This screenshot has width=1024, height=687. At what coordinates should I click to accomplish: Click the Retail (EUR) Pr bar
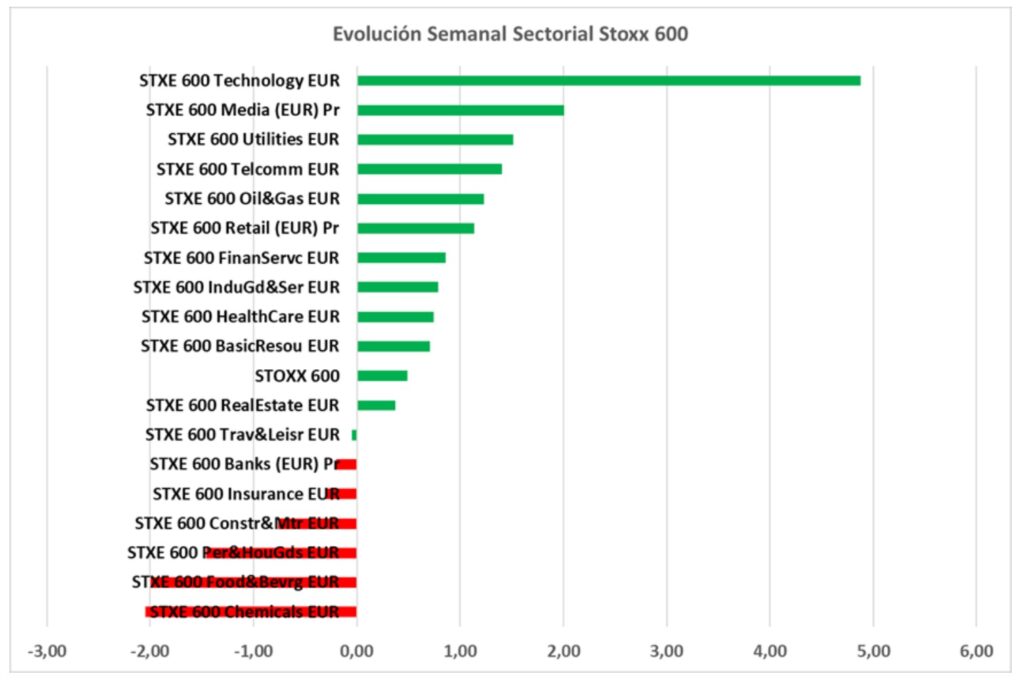pyautogui.click(x=415, y=228)
